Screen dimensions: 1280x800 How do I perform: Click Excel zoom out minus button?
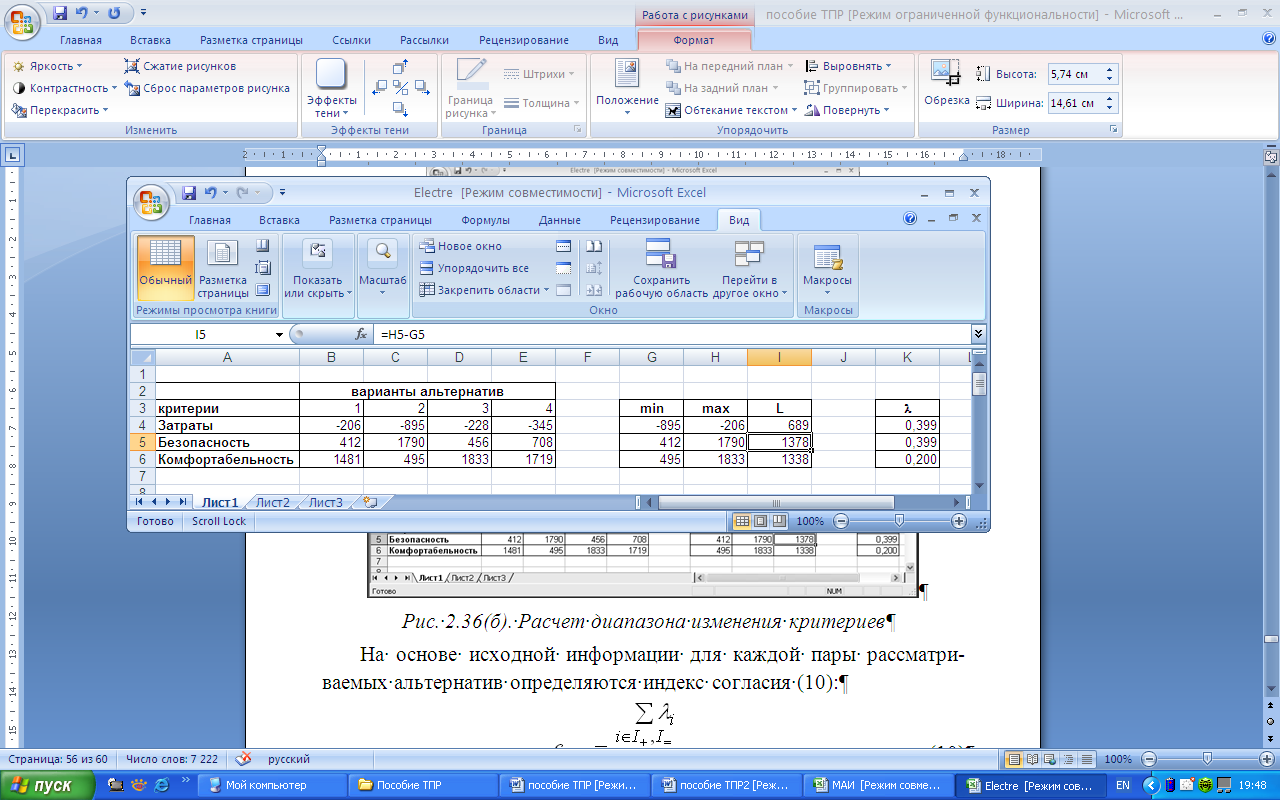(x=841, y=521)
